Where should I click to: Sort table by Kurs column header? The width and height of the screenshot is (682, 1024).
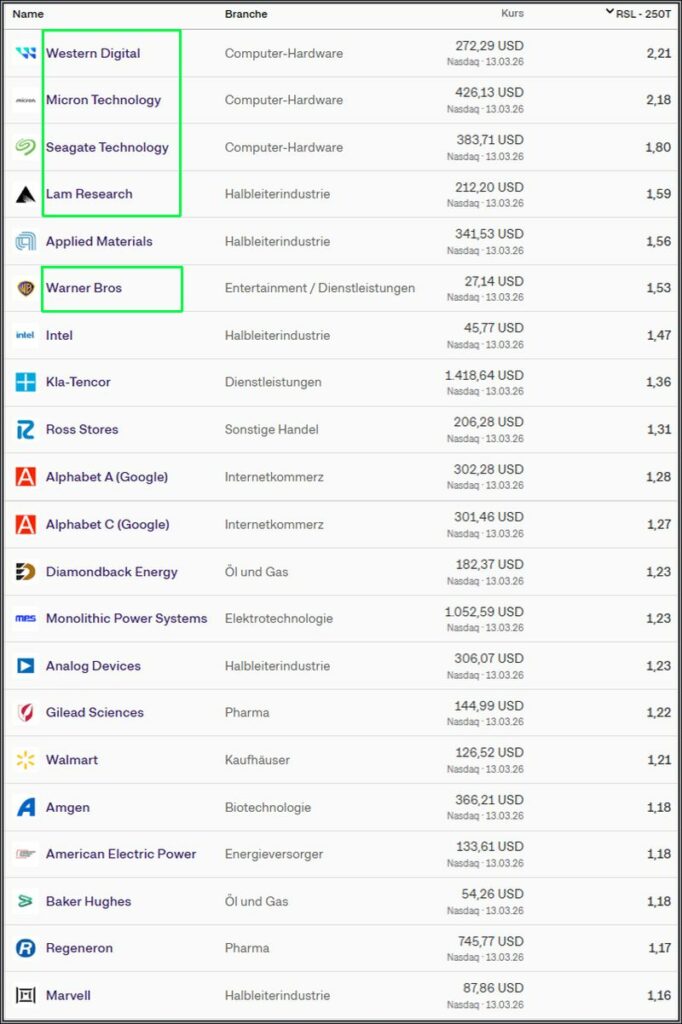pos(511,14)
